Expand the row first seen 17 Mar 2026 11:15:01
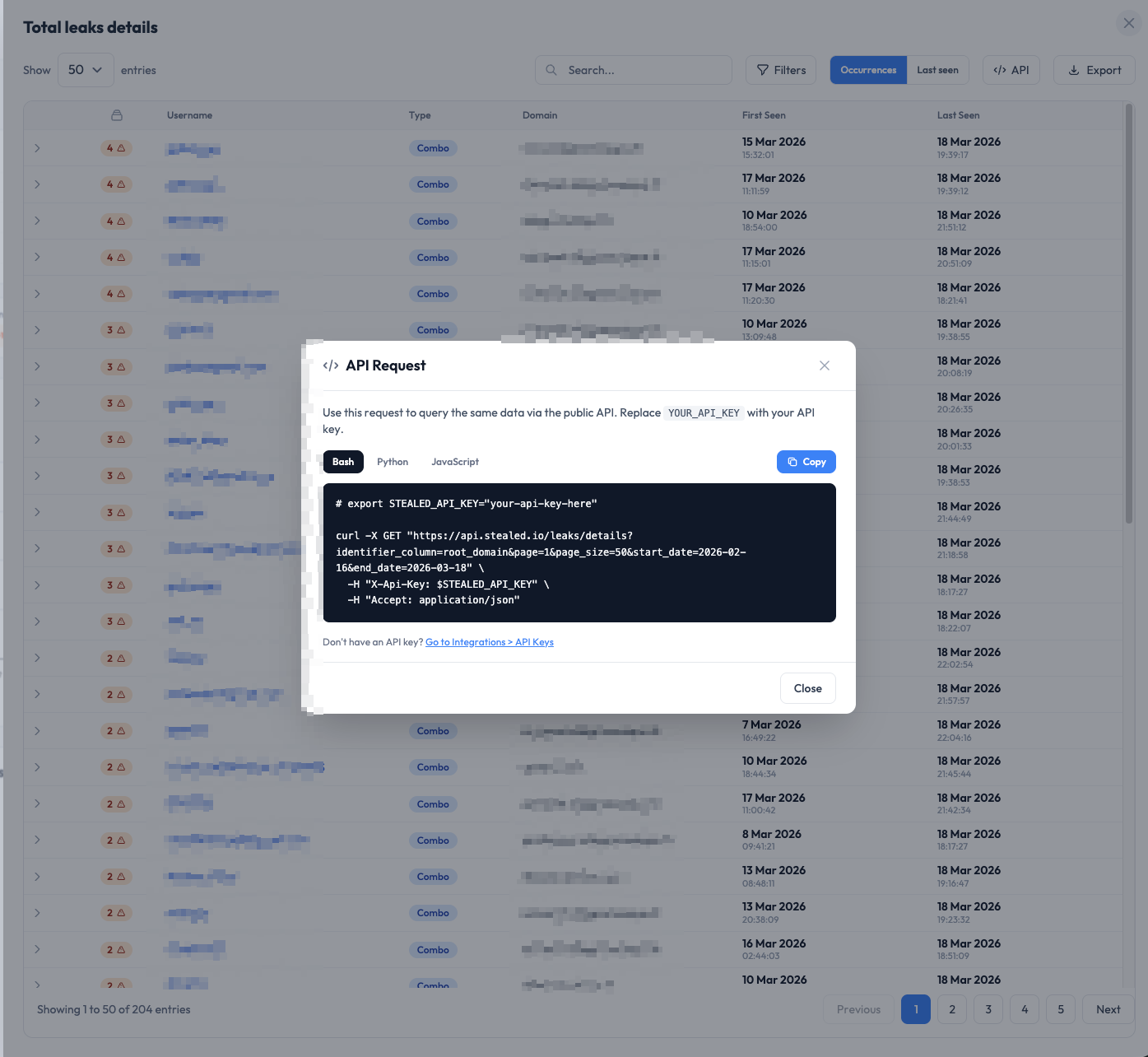The image size is (1148, 1057). pyautogui.click(x=37, y=257)
